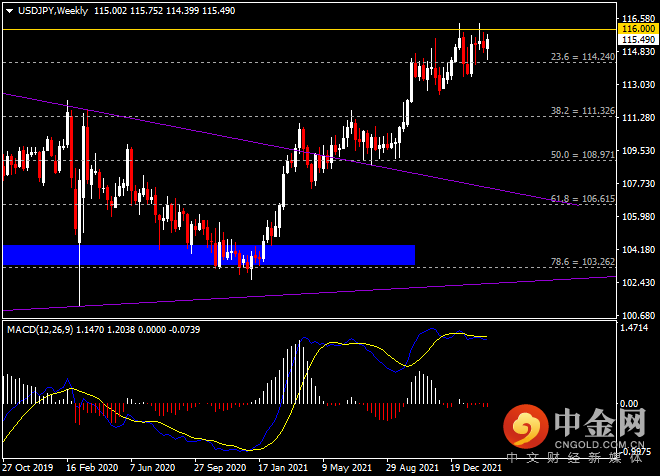
Task: Click the 116.000 yellow price label
Action: click(638, 29)
